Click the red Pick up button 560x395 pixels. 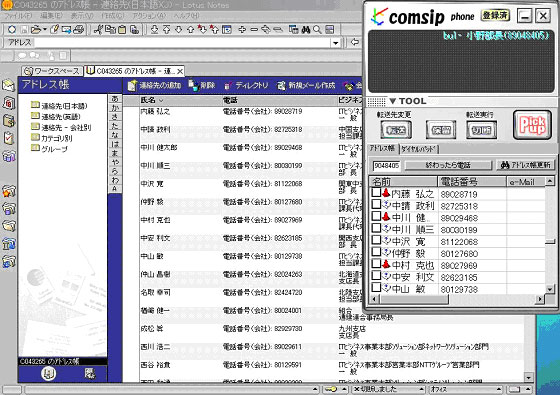coord(532,125)
